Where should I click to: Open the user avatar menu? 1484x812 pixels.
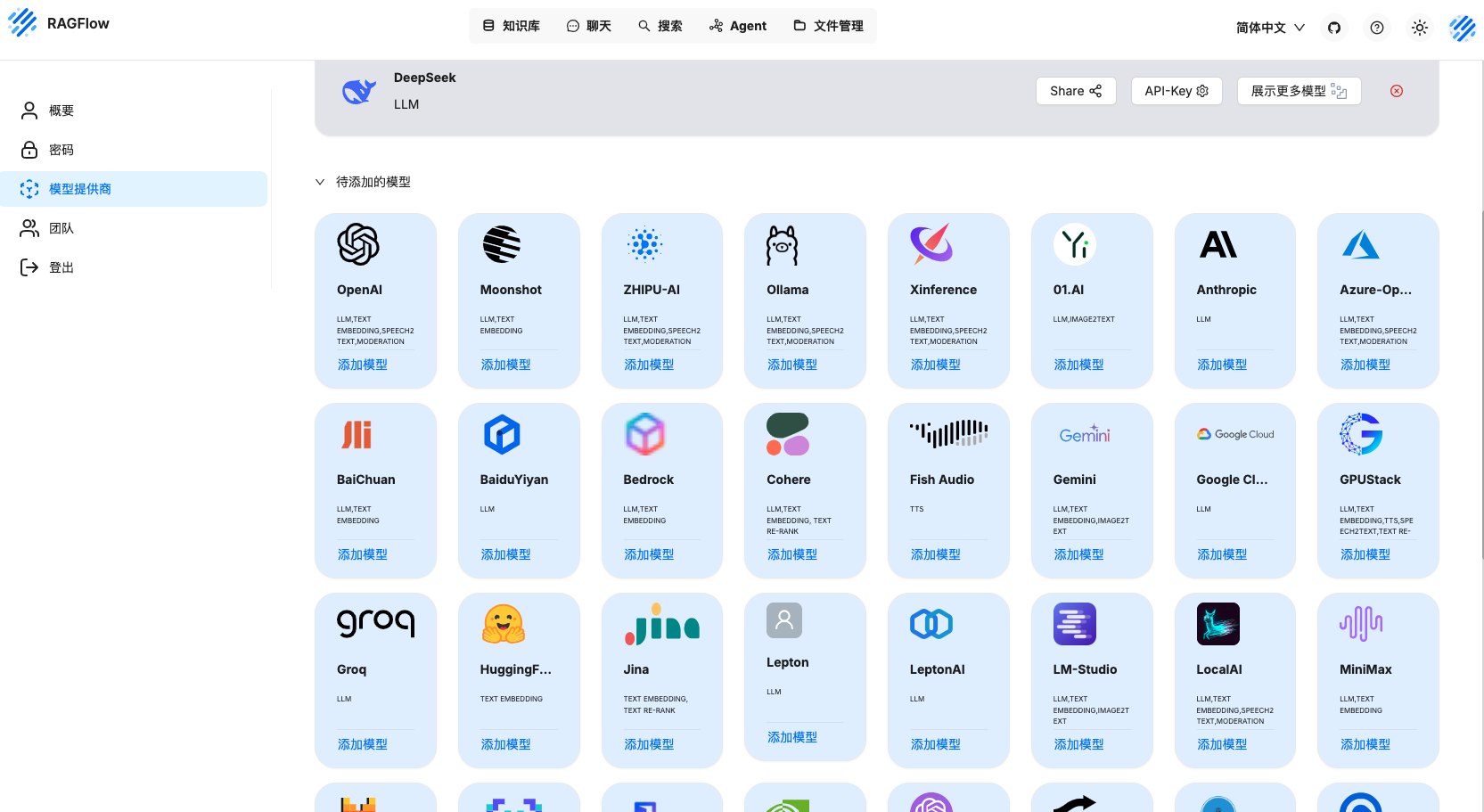[x=1463, y=28]
